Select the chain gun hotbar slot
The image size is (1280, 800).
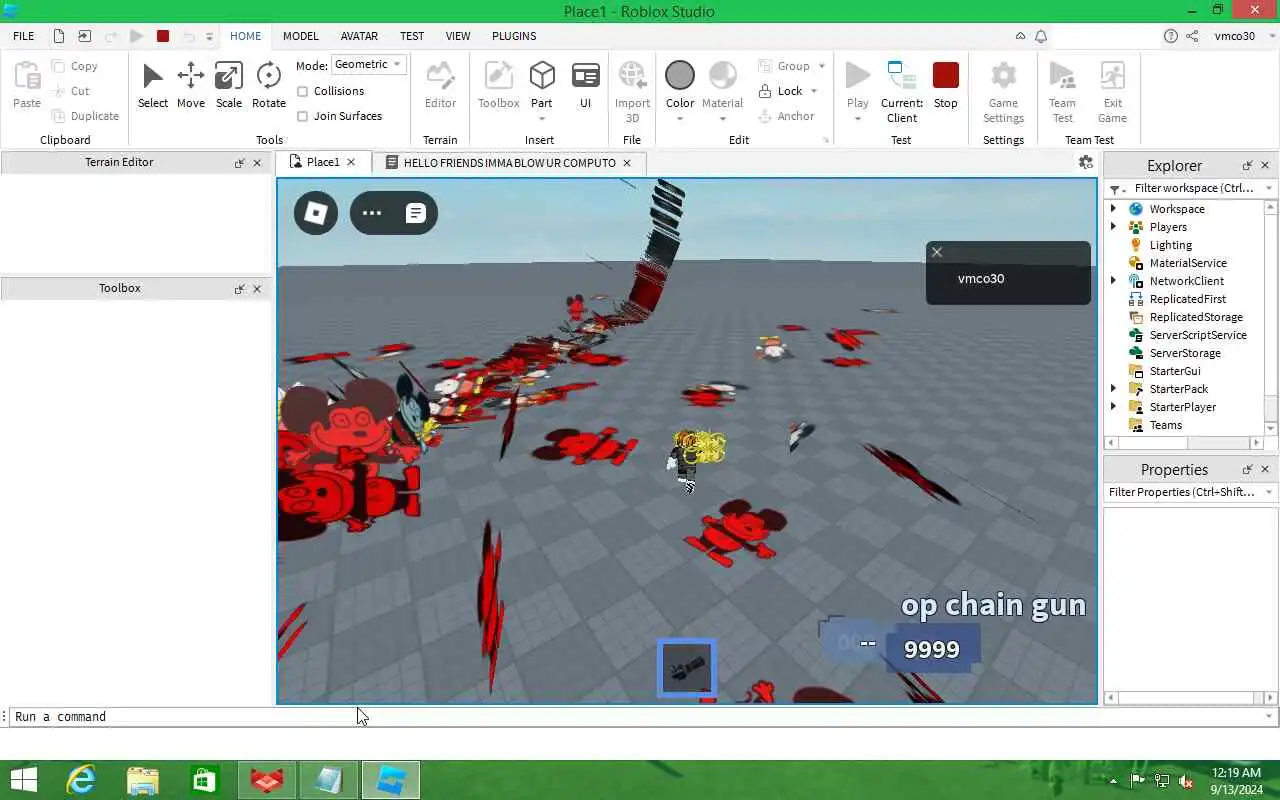click(687, 668)
